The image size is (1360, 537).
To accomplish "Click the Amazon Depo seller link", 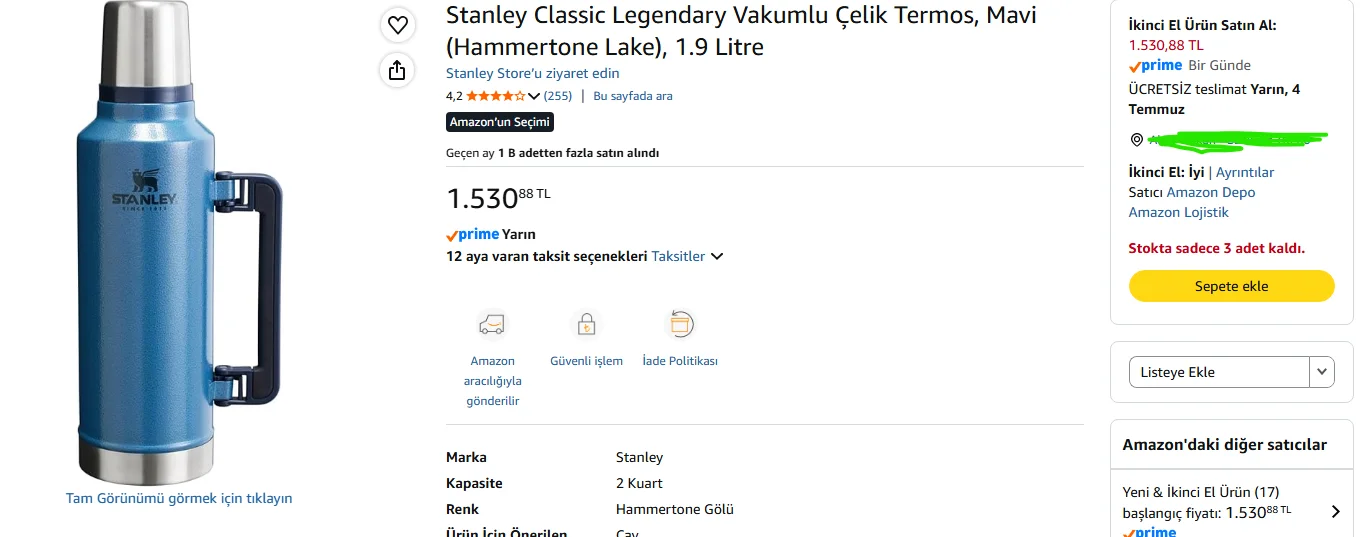I will tap(1211, 192).
